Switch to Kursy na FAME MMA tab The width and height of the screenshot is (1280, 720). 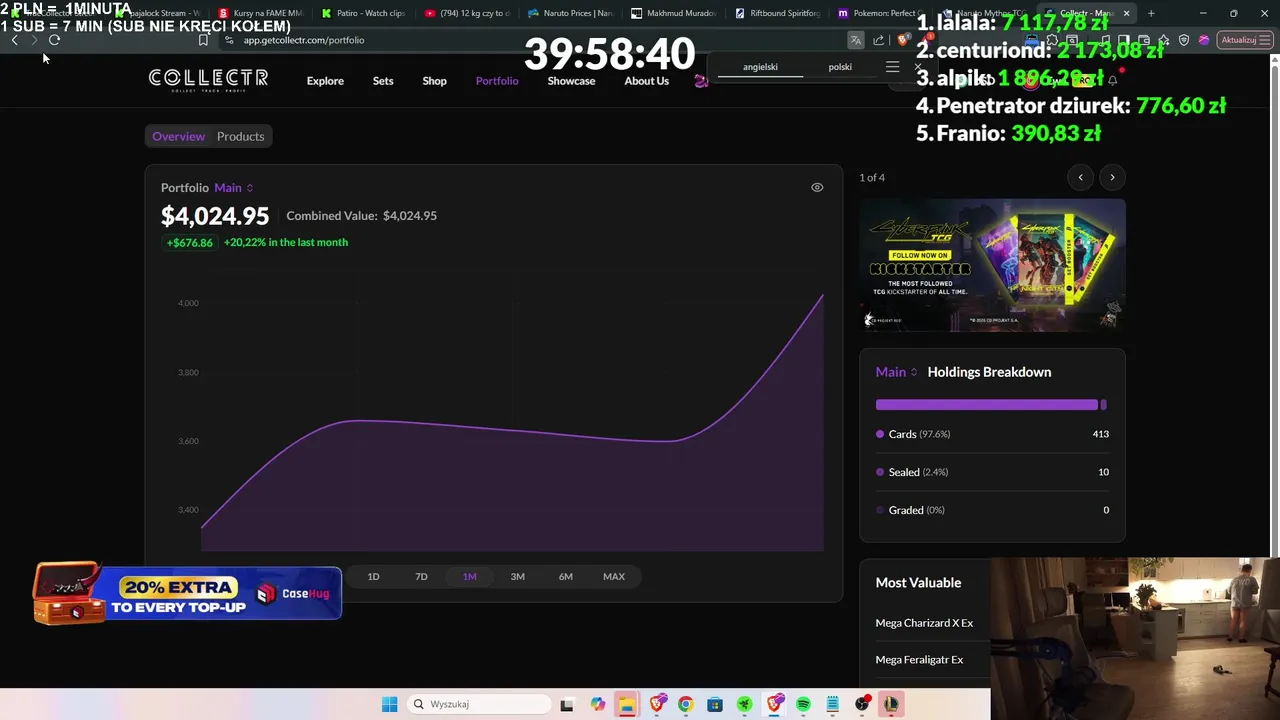[260, 13]
